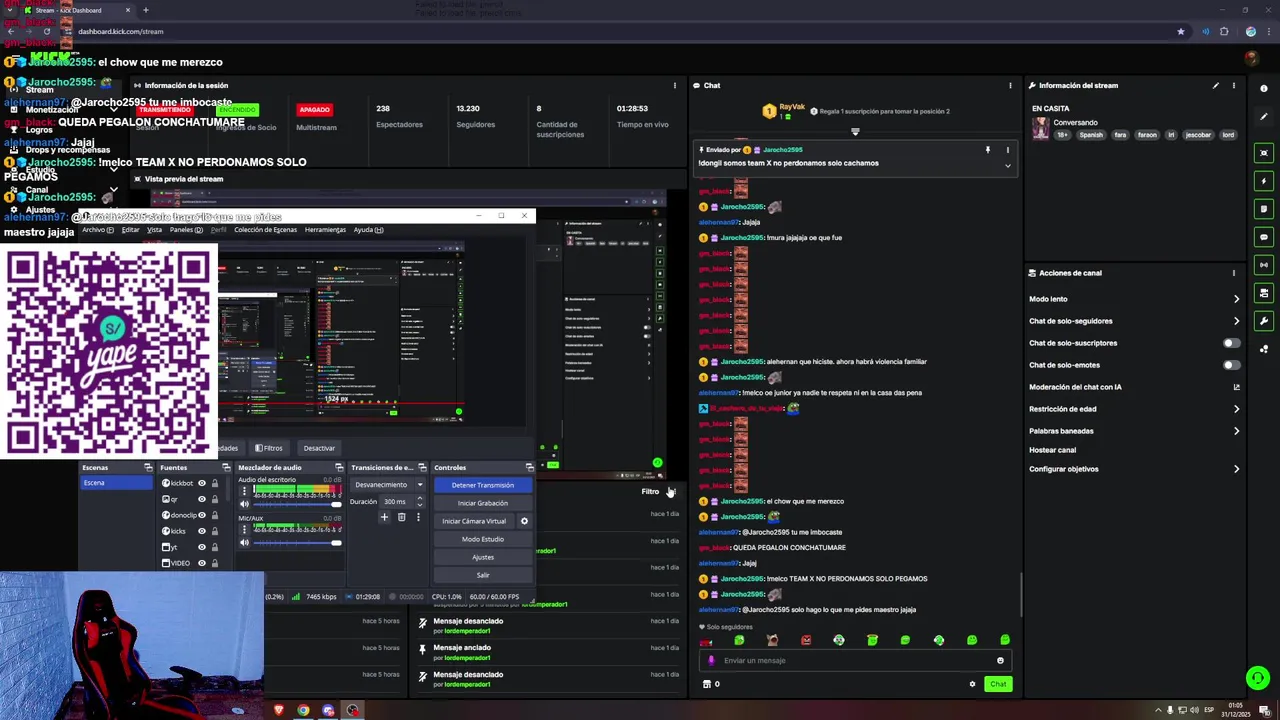Click Modo Estudio in OBS controls
The height and width of the screenshot is (720, 1280).
[x=483, y=539]
